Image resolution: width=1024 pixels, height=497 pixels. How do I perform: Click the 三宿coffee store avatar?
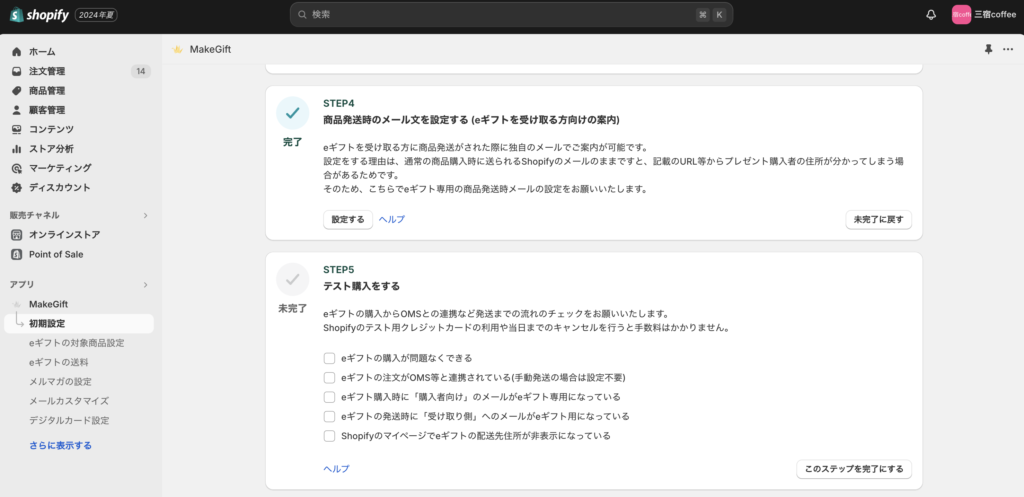[x=961, y=14]
